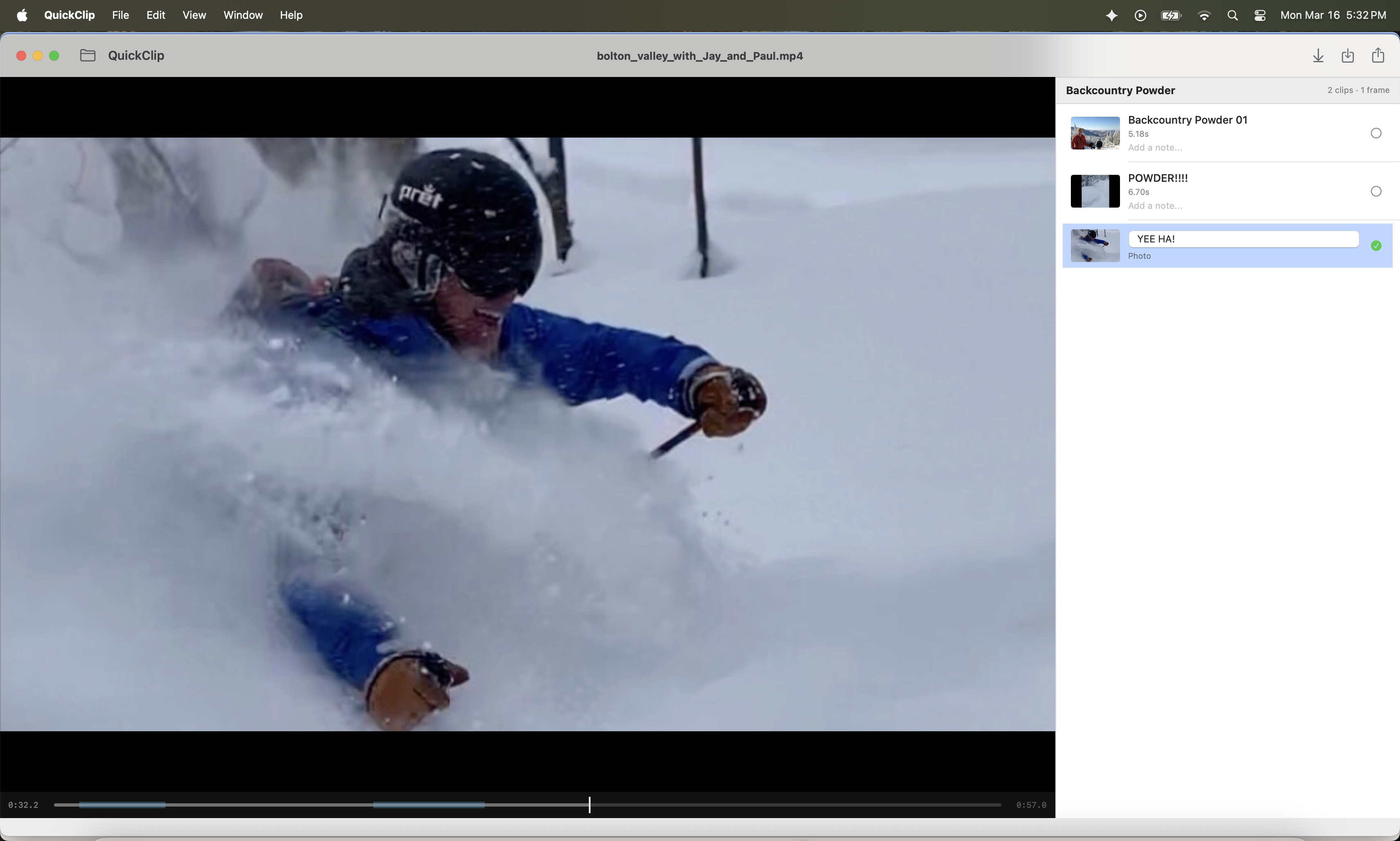Image resolution: width=1400 pixels, height=841 pixels.
Task: Open Spotlight search in the menu bar
Action: (x=1232, y=15)
